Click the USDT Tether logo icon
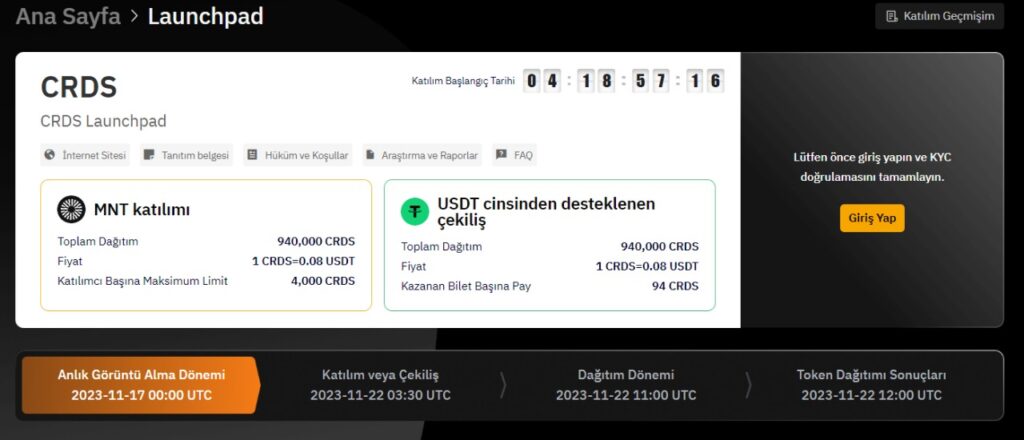This screenshot has height=440, width=1024. tap(415, 212)
